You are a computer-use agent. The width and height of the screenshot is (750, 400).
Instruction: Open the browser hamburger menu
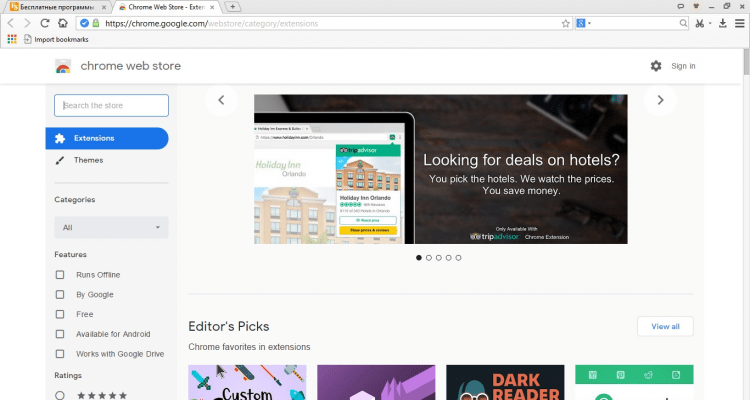point(739,23)
